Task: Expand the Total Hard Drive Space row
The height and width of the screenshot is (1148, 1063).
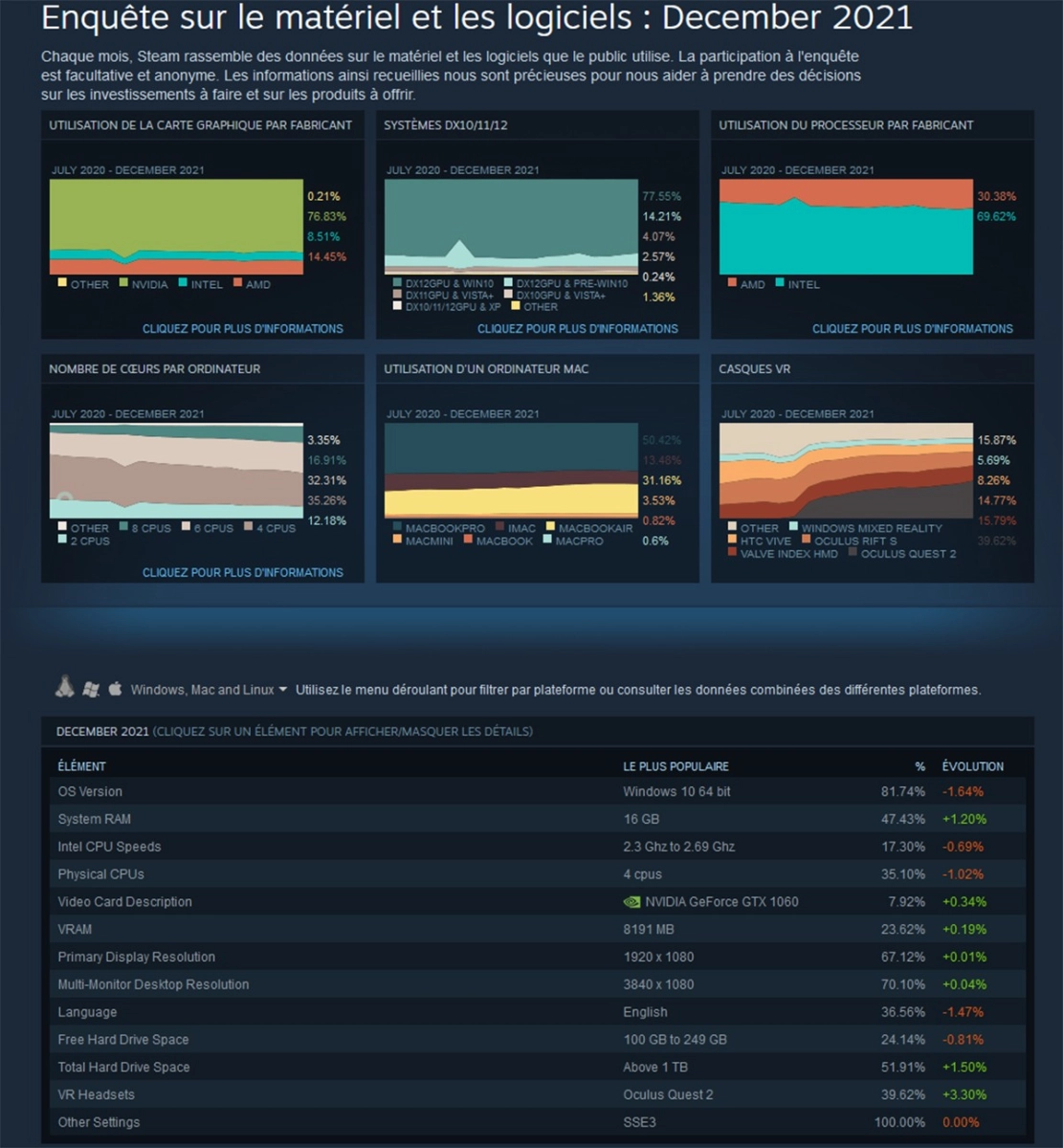Action: pos(538,1067)
